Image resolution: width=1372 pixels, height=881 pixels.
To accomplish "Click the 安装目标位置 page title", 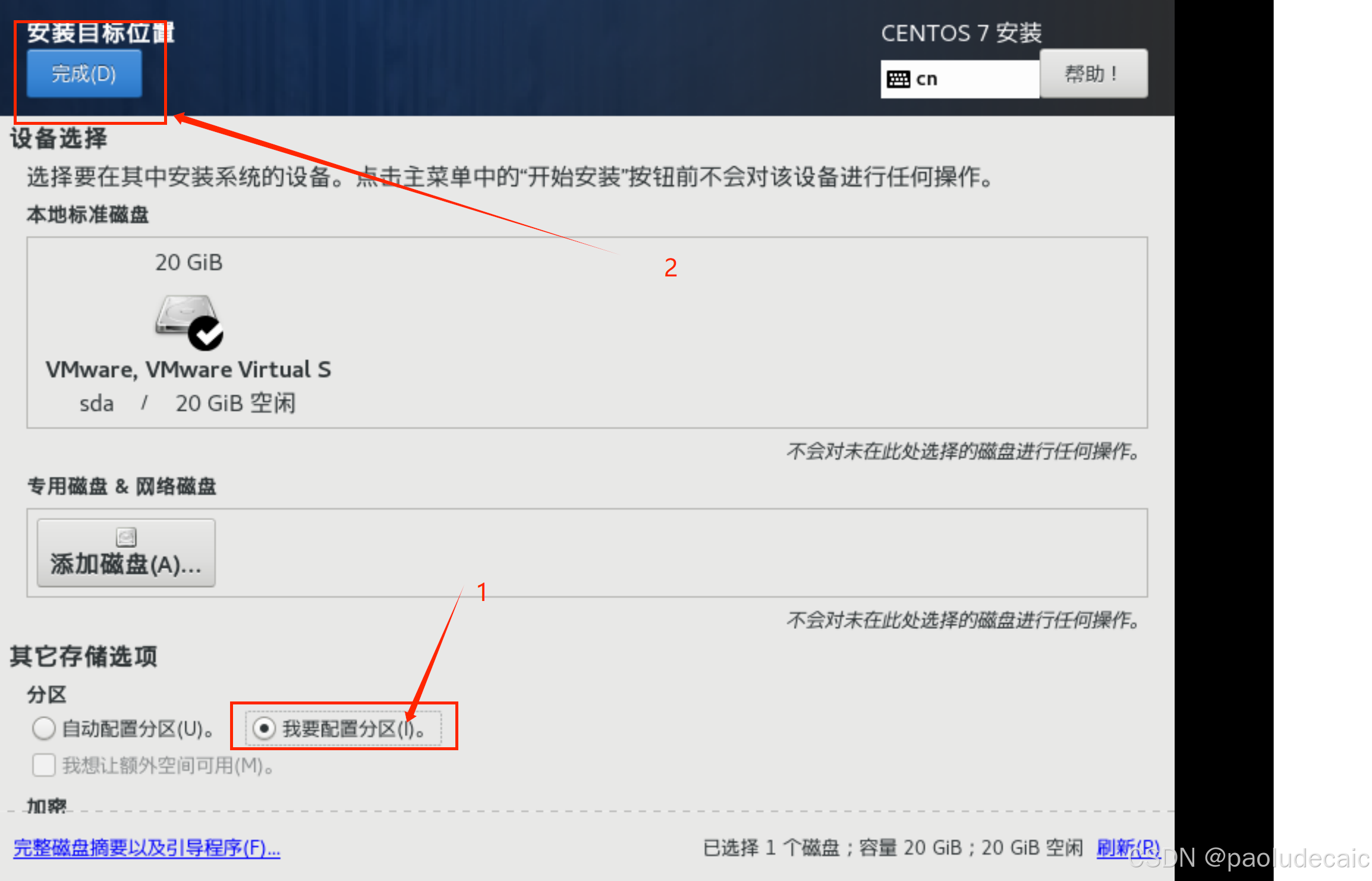I will tap(100, 33).
